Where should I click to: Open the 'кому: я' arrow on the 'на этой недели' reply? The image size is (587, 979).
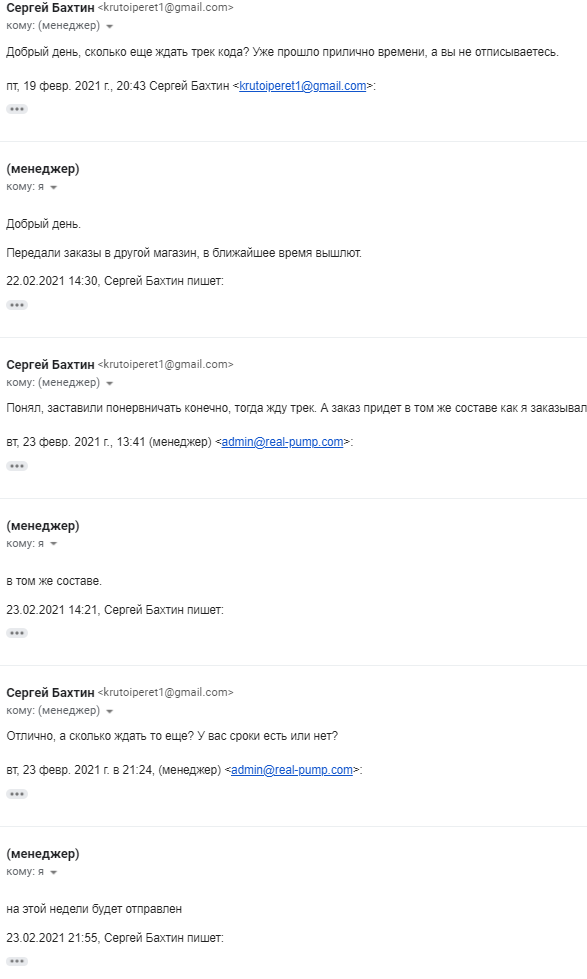54,872
